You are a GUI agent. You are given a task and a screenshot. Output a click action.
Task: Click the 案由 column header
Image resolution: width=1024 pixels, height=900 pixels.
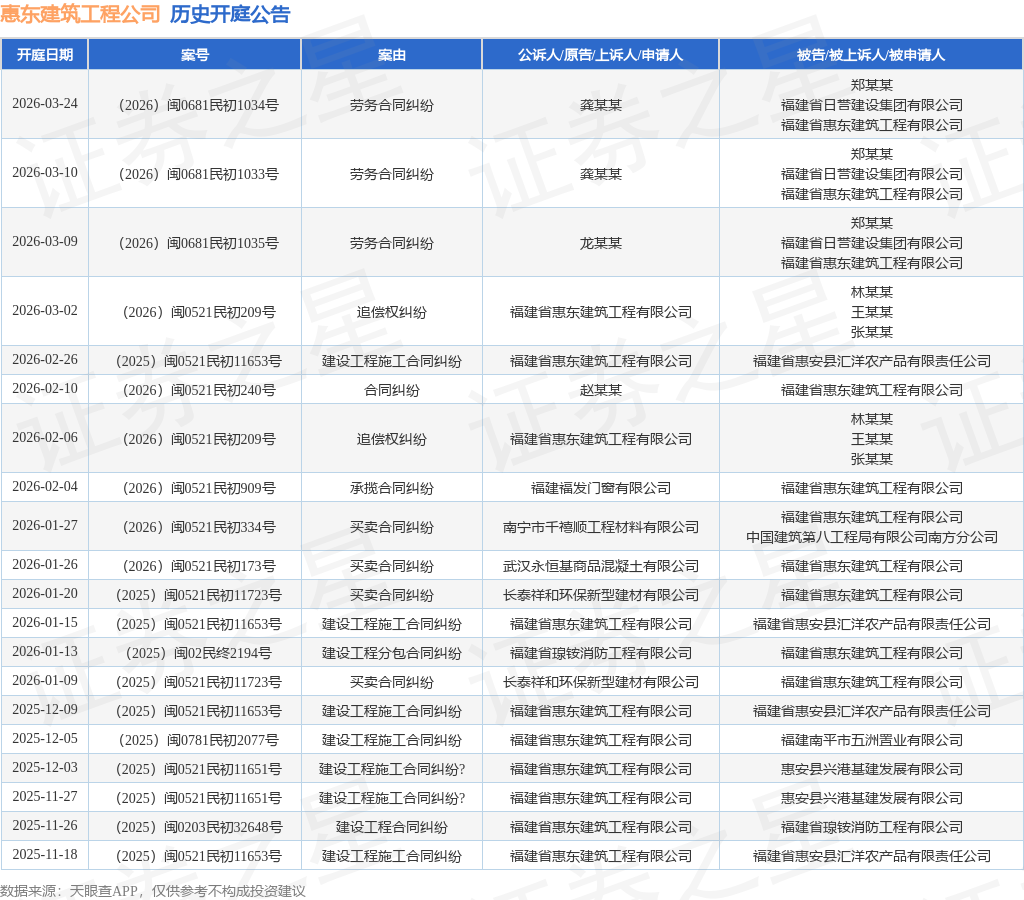point(392,55)
